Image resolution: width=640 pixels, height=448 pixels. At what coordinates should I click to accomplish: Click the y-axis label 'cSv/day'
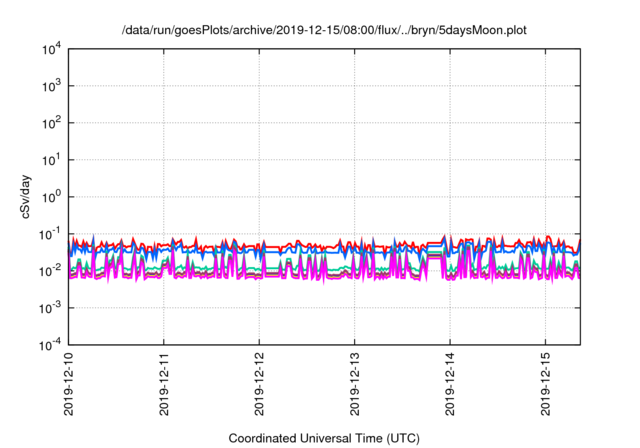pos(26,197)
